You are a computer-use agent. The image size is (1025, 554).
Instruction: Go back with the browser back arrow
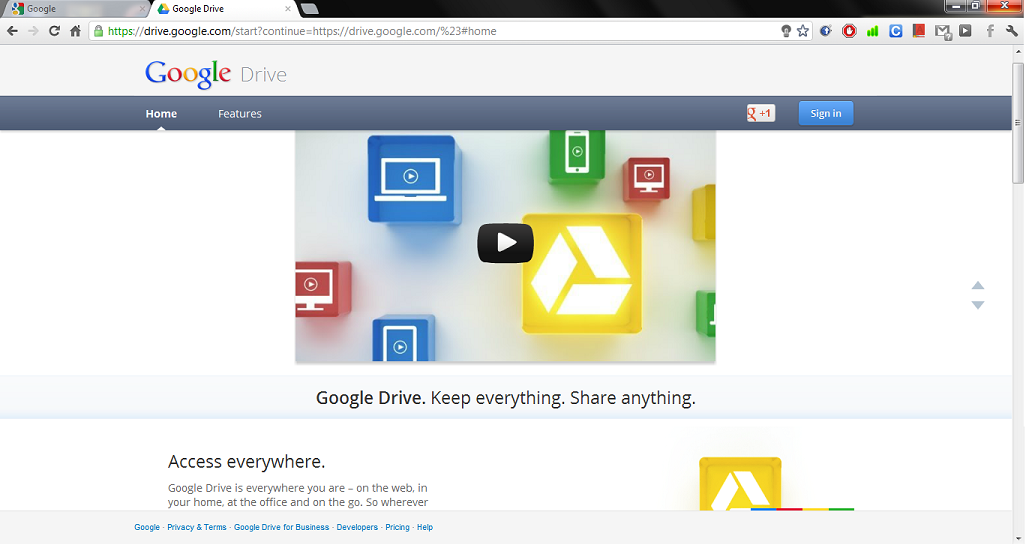[x=12, y=31]
